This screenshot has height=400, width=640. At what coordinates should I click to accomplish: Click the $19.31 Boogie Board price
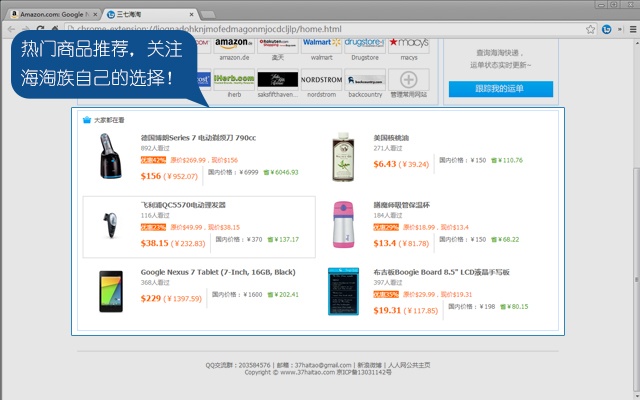click(x=387, y=311)
